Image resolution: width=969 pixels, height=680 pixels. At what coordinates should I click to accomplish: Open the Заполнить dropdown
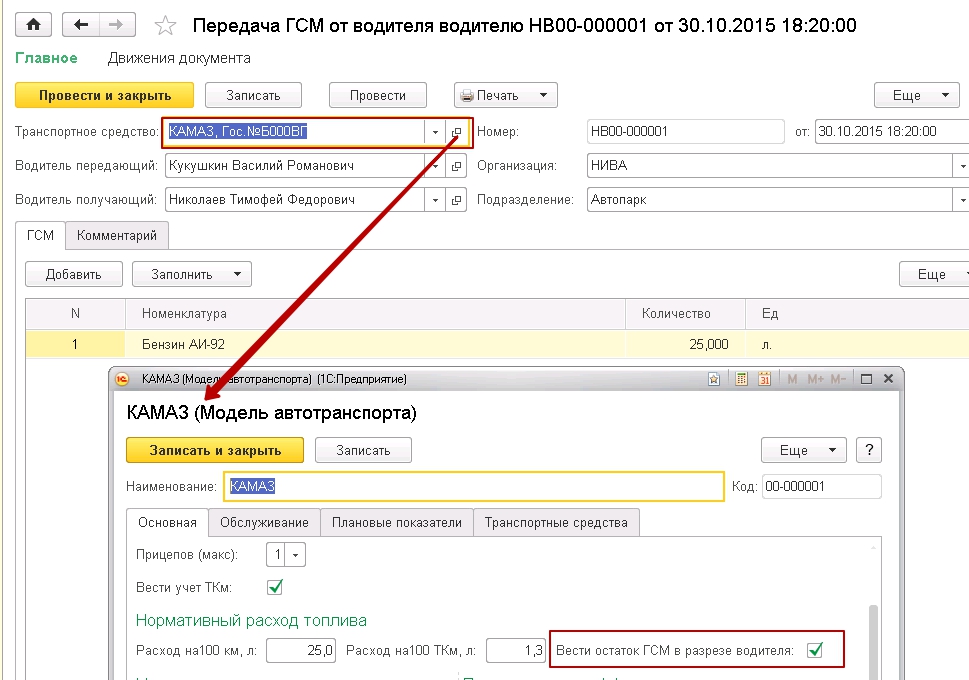pos(192,274)
